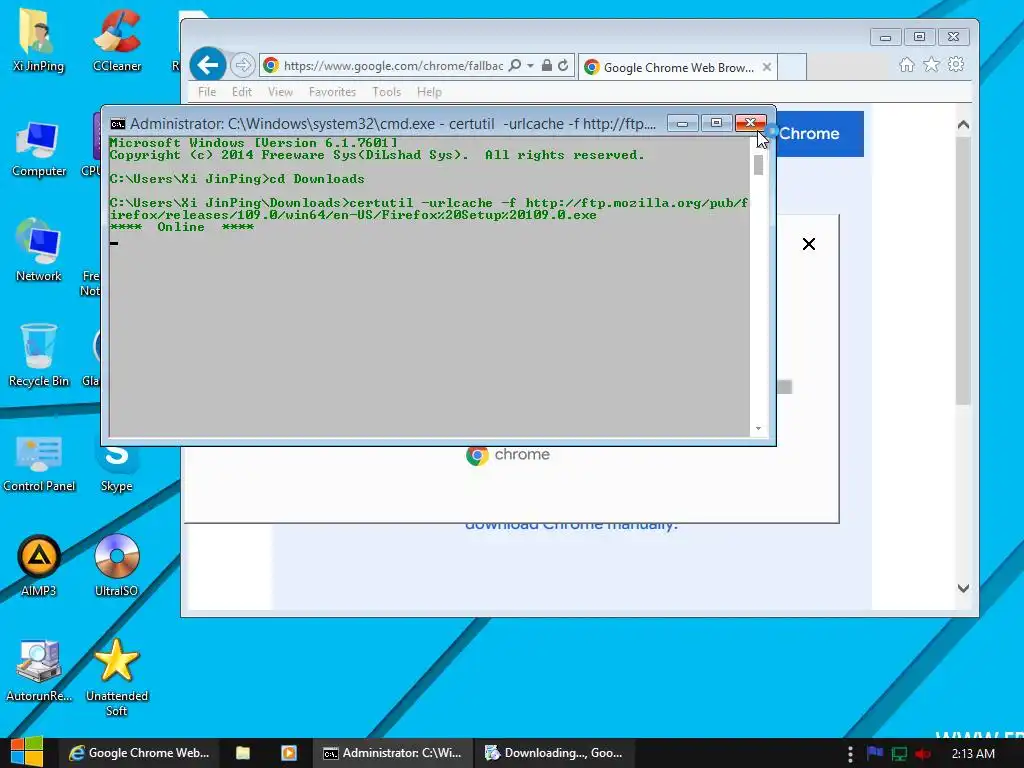Image resolution: width=1024 pixels, height=768 pixels.
Task: Click the 'Online' status line in cmd
Action: point(182,227)
